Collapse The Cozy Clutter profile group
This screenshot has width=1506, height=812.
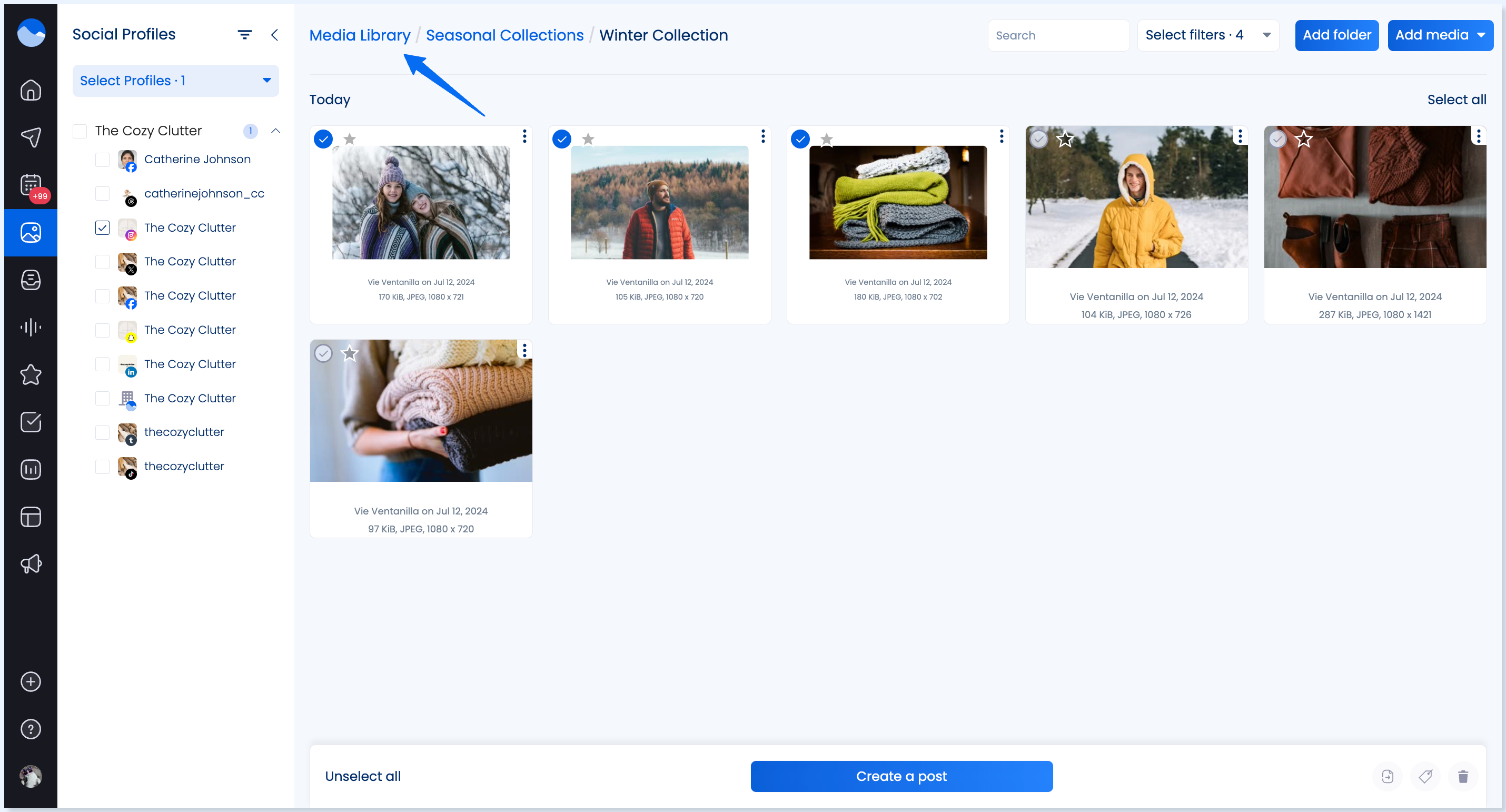coord(276,131)
